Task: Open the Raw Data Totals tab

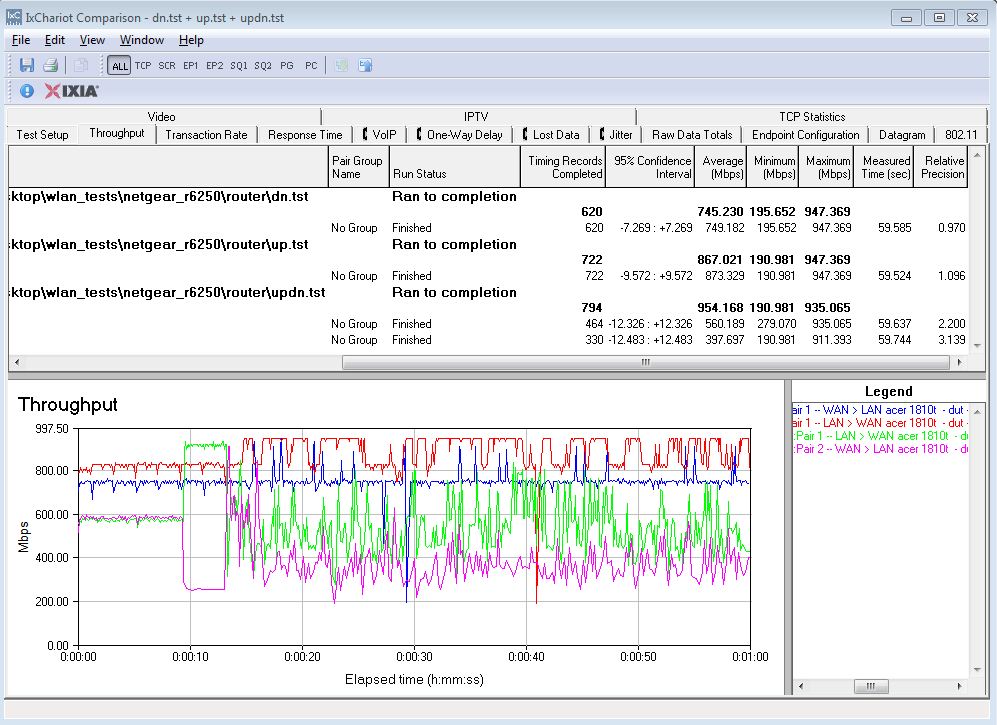Action: (x=692, y=135)
